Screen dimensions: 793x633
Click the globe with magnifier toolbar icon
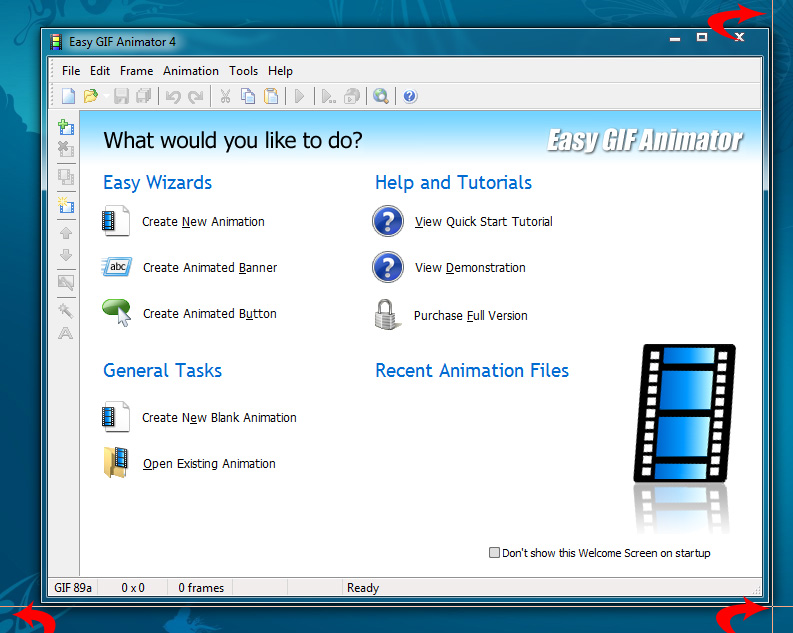(x=380, y=96)
